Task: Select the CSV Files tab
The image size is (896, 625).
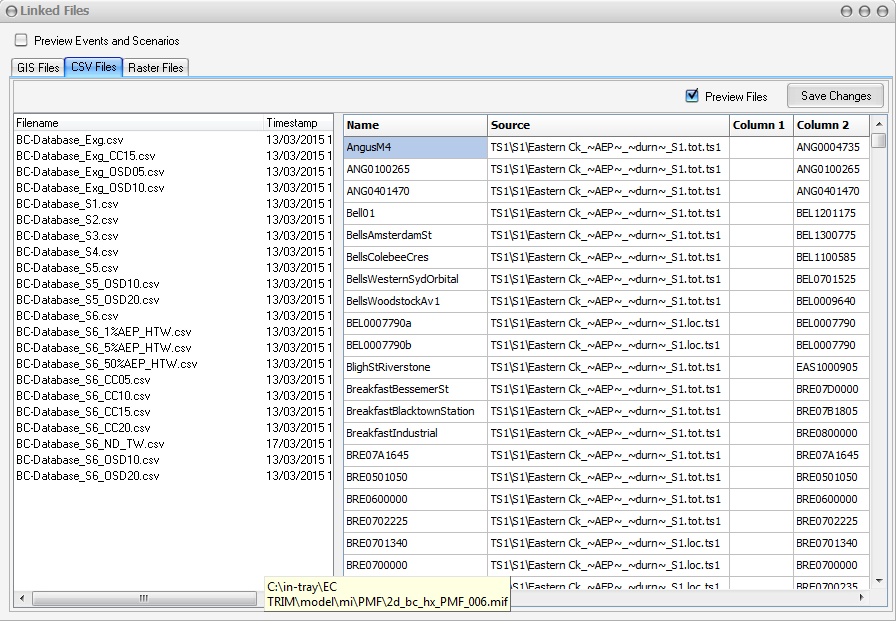Action: point(93,68)
